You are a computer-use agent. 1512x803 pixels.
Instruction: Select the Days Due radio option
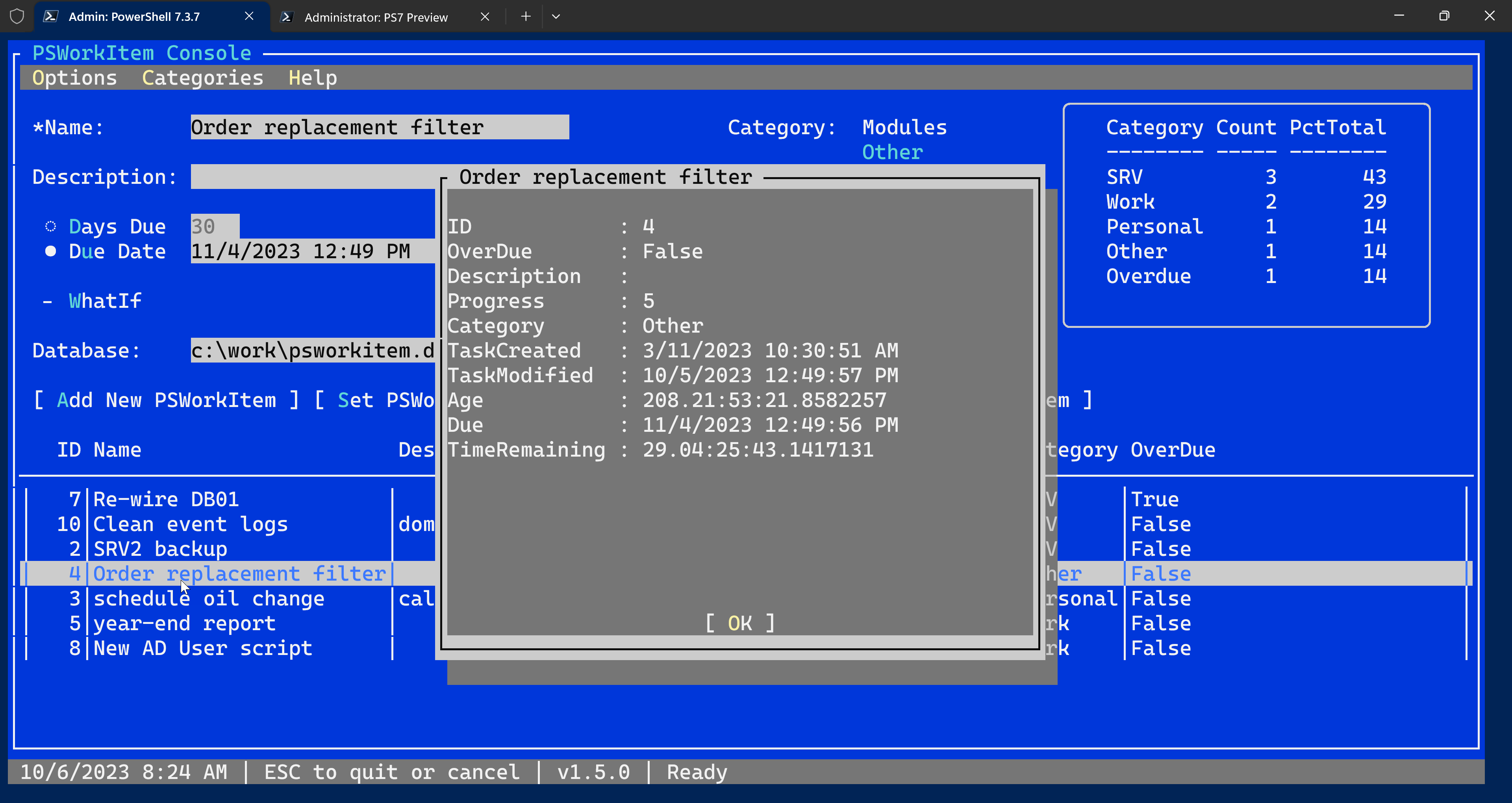coord(50,227)
